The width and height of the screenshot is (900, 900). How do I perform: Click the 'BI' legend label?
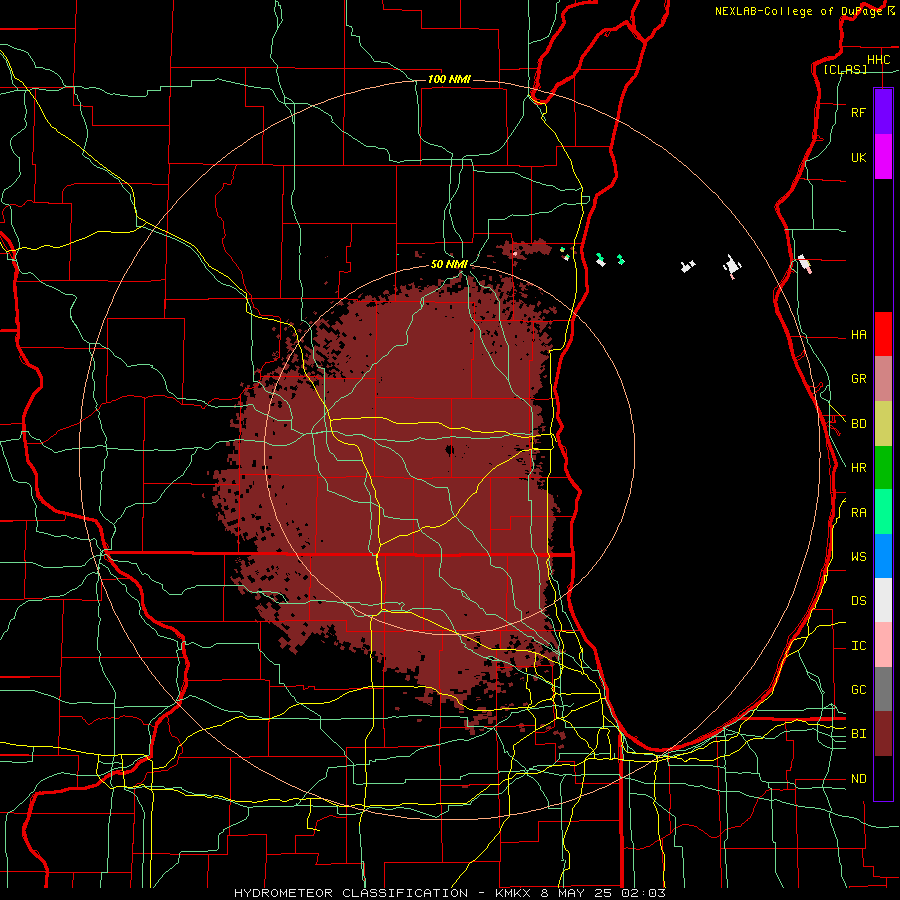click(858, 734)
